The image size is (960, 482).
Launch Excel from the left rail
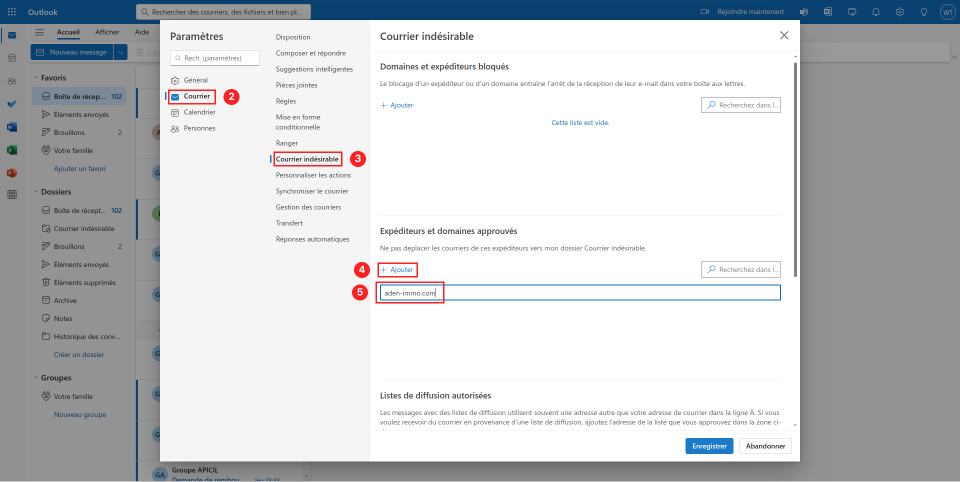point(12,150)
